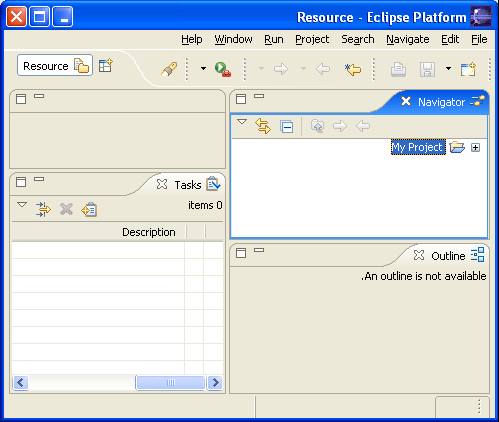Open the Tasks filters icon
Viewport: 499px width, 422px height.
click(x=43, y=210)
